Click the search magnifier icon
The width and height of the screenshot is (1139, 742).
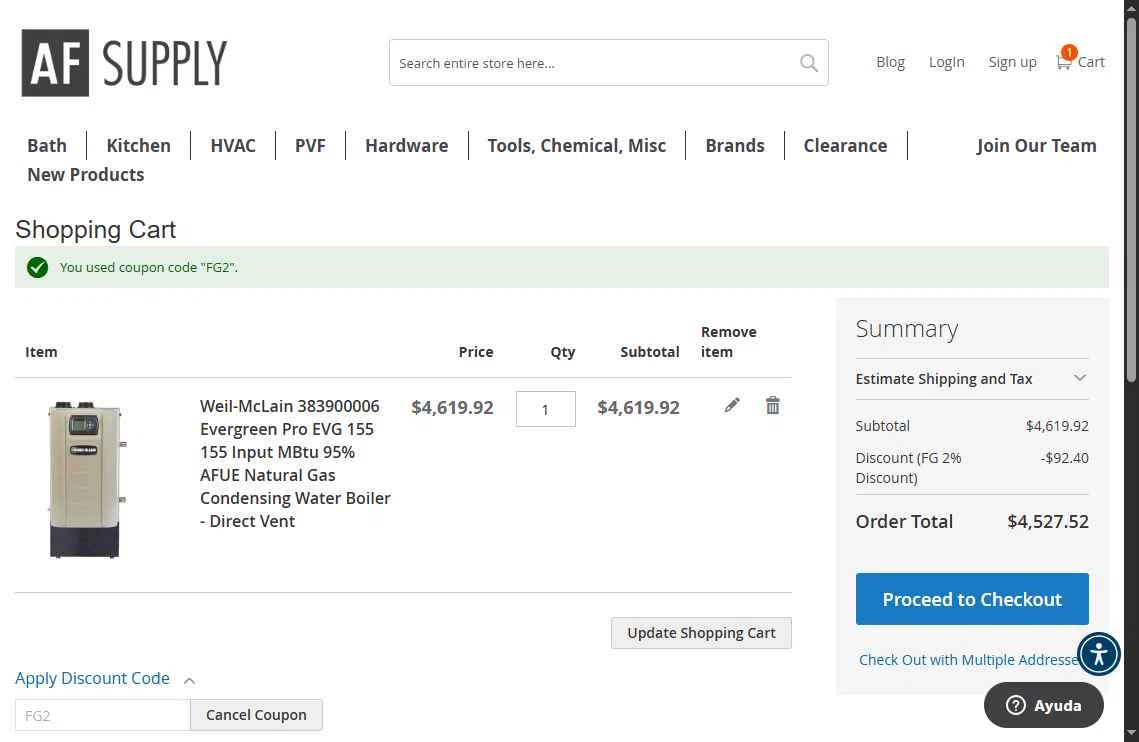(808, 63)
